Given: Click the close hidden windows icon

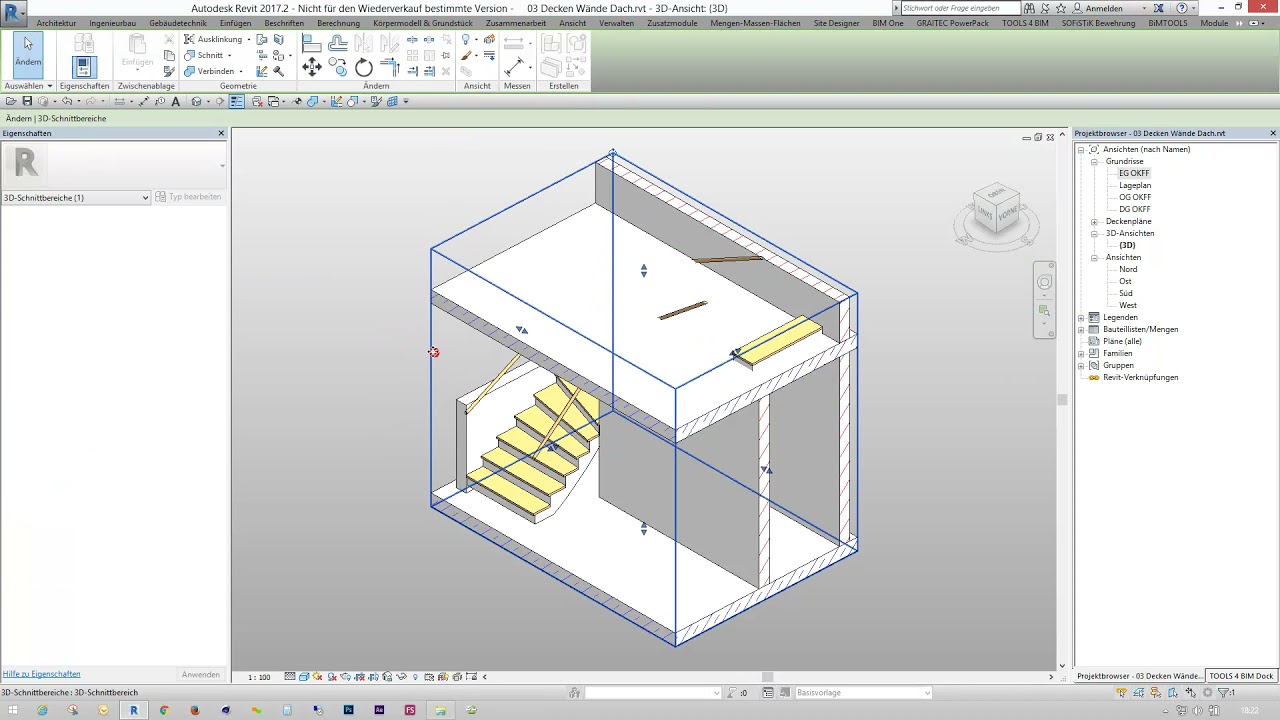Looking at the screenshot, I should (x=256, y=101).
